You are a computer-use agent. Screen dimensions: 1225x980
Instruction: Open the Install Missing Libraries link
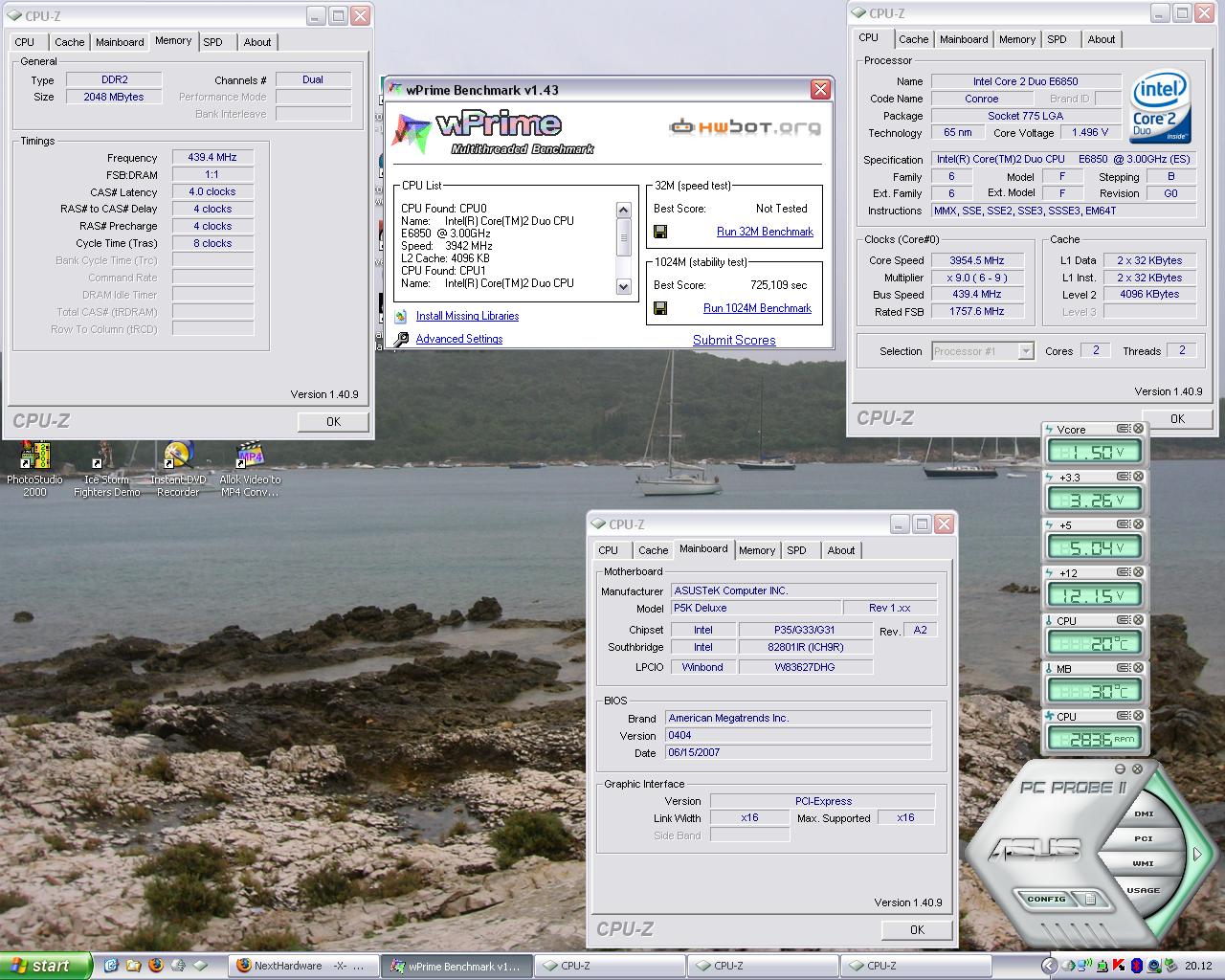467,316
